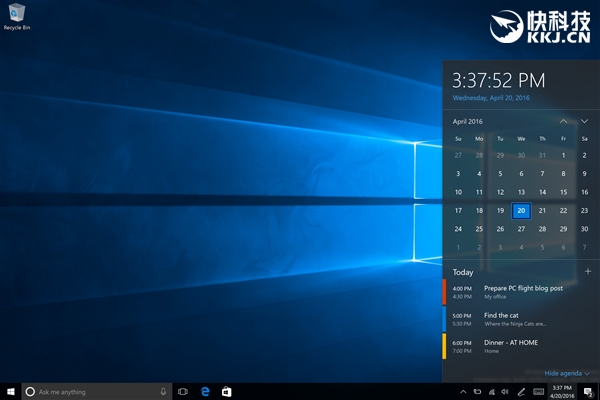
Task: Open Task View from the taskbar
Action: coord(183,391)
